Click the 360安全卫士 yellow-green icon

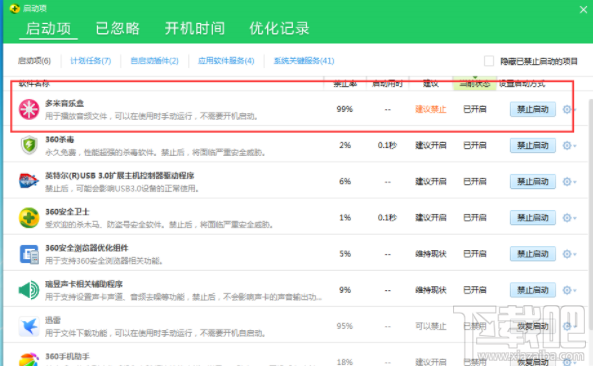pyautogui.click(x=29, y=217)
